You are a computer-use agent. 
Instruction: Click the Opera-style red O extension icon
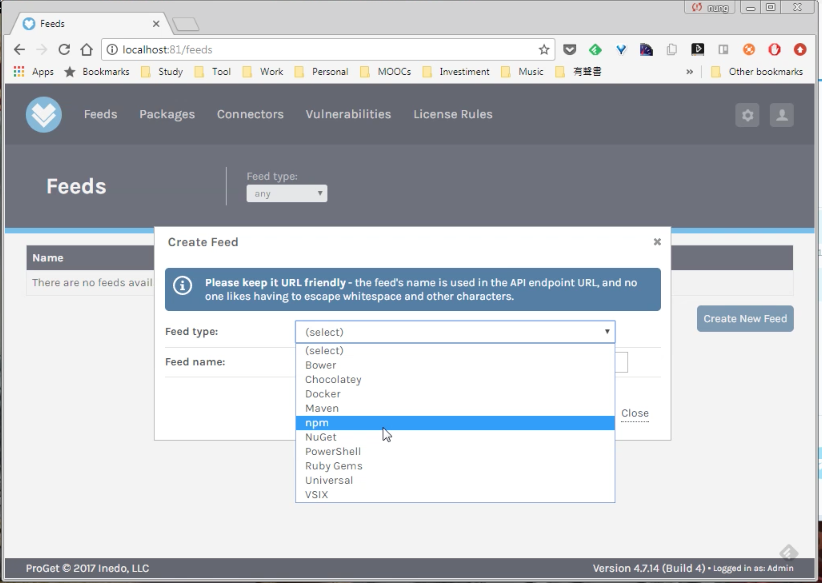(774, 49)
